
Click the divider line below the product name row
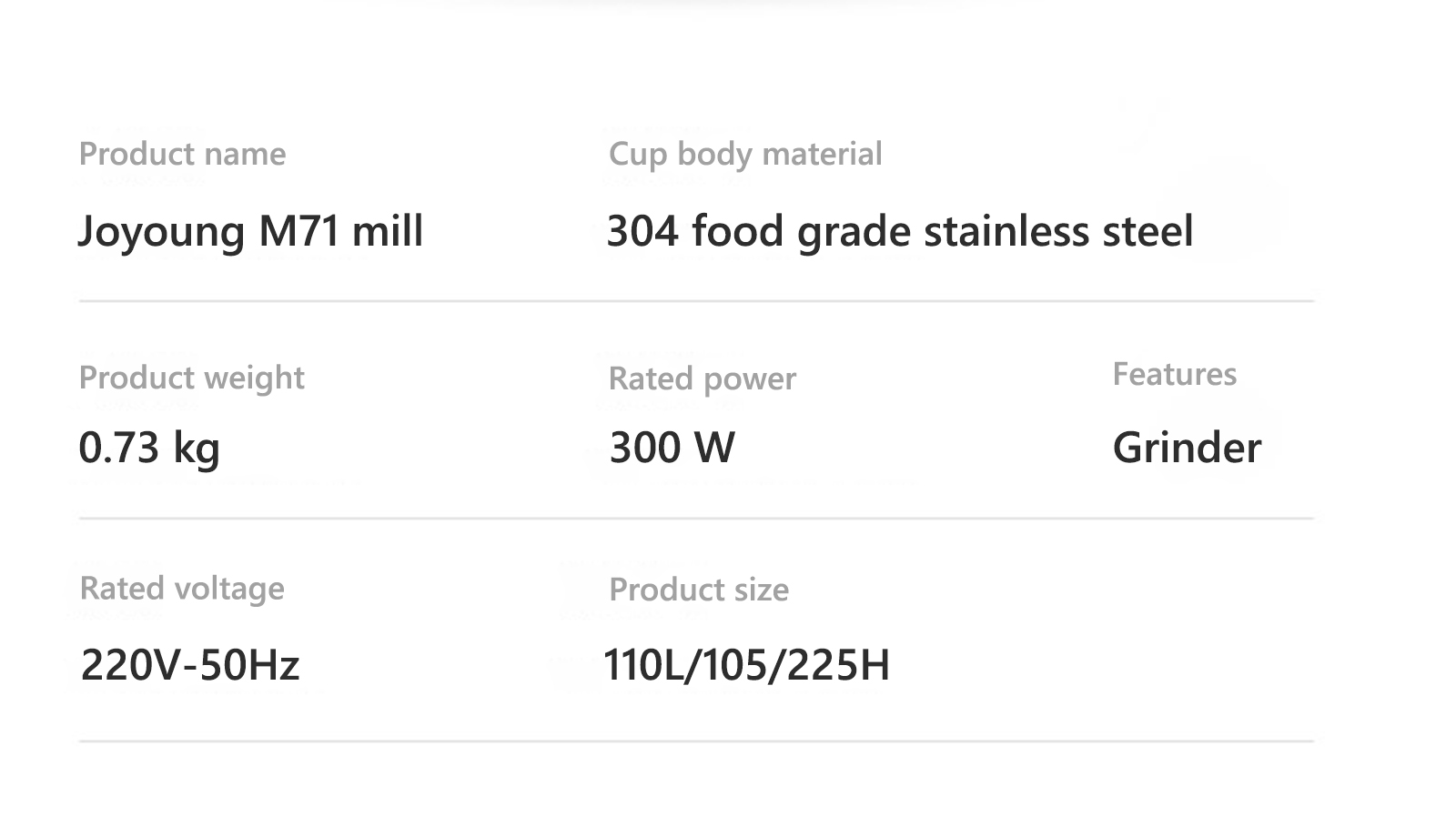[696, 301]
